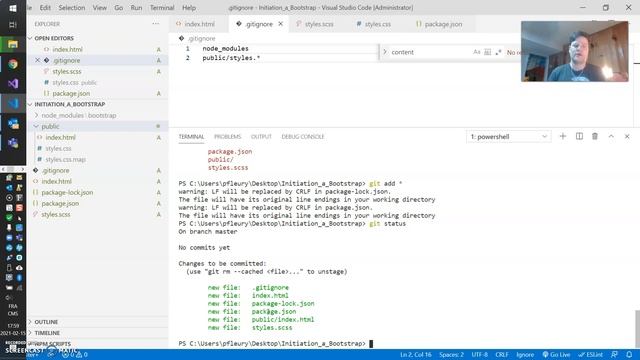Show the Problems panel tab
This screenshot has height=360, width=640.
(227, 137)
